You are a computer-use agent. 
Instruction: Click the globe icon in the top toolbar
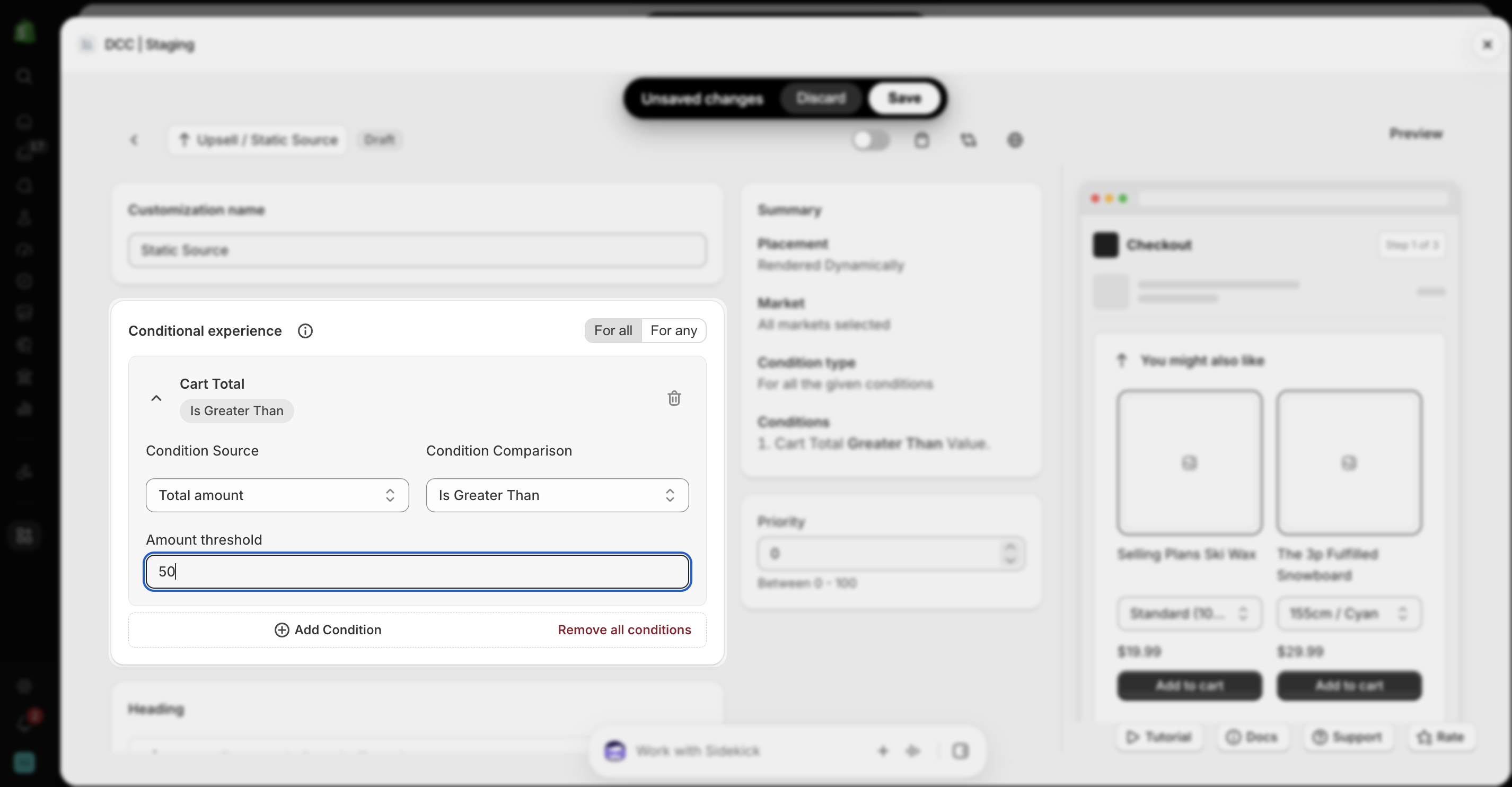pyautogui.click(x=1015, y=140)
